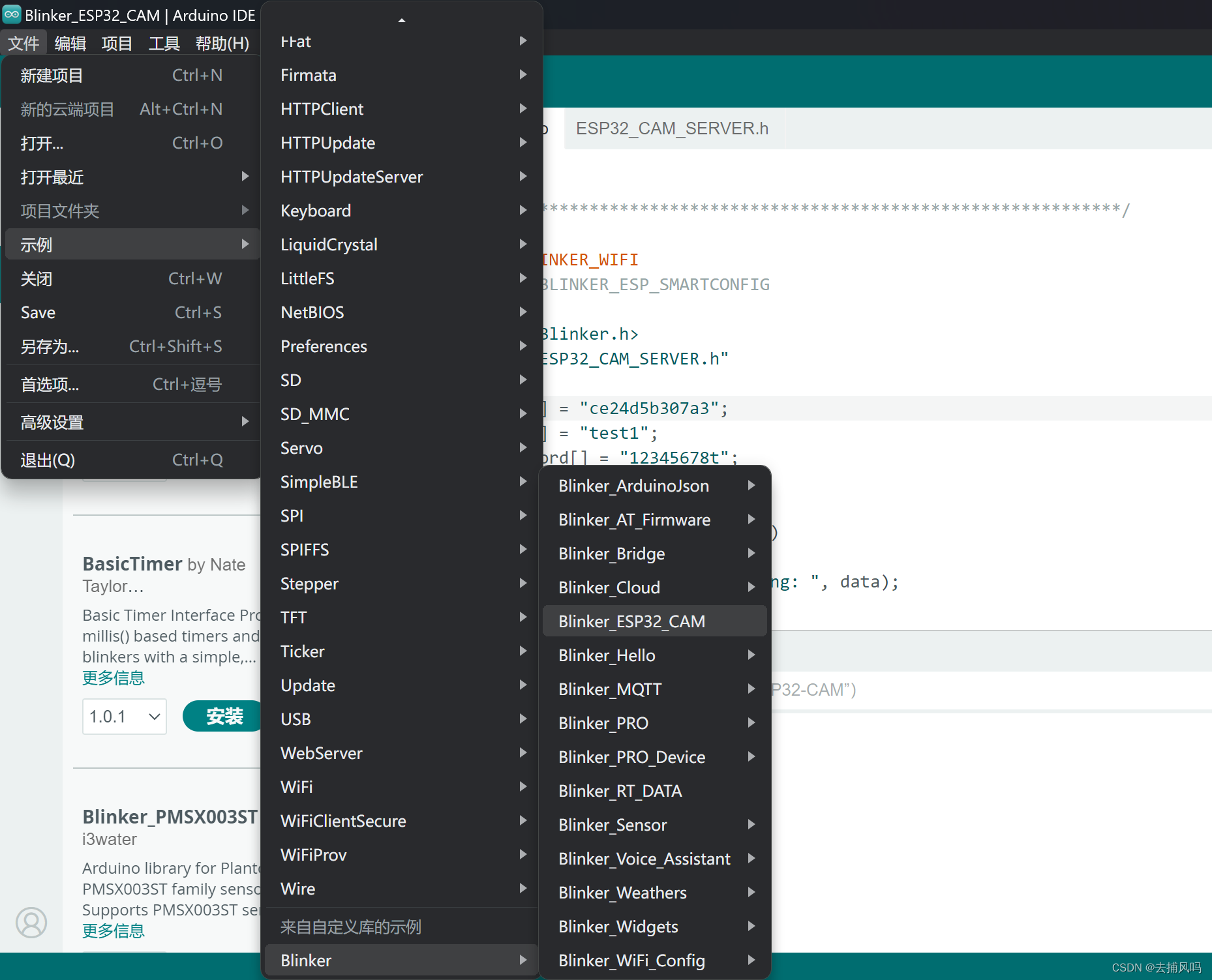This screenshot has width=1212, height=980.
Task: Select the Blinker_ESP32_CAM example
Action: 655,621
